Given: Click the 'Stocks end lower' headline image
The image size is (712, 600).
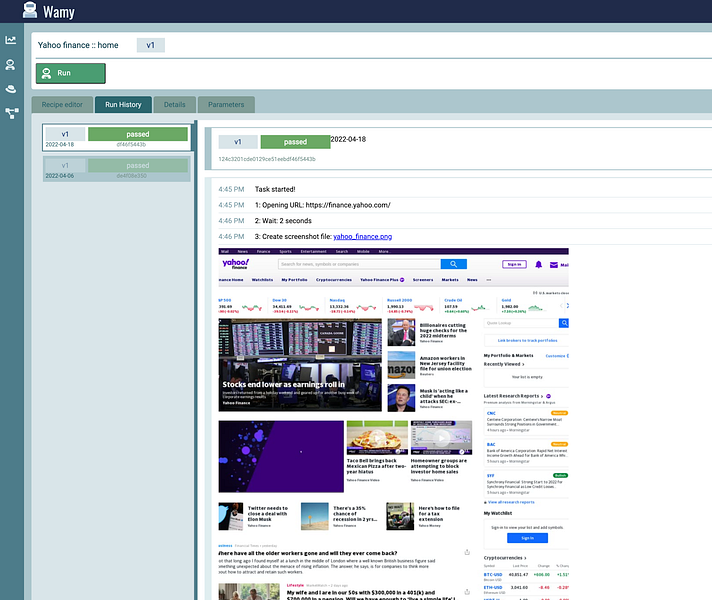Looking at the screenshot, I should (x=300, y=365).
